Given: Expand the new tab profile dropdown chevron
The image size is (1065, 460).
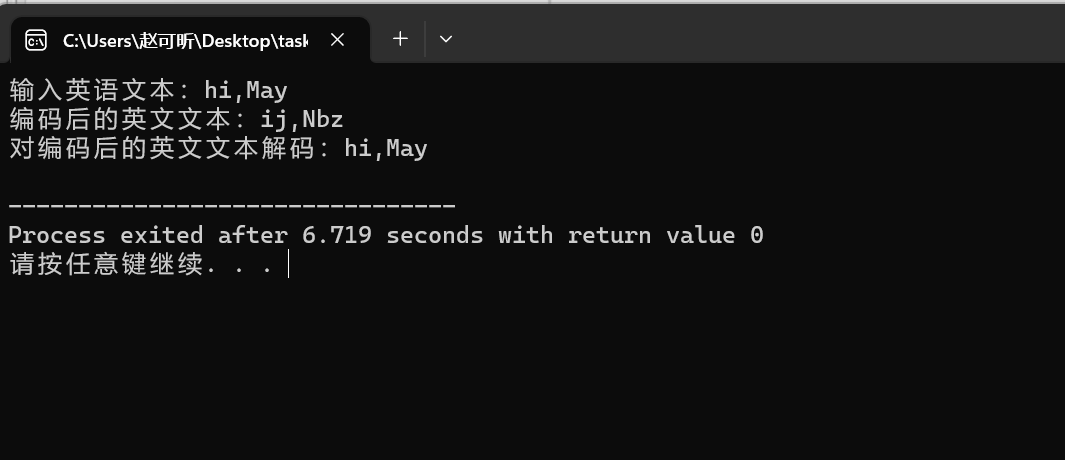Looking at the screenshot, I should (x=446, y=39).
